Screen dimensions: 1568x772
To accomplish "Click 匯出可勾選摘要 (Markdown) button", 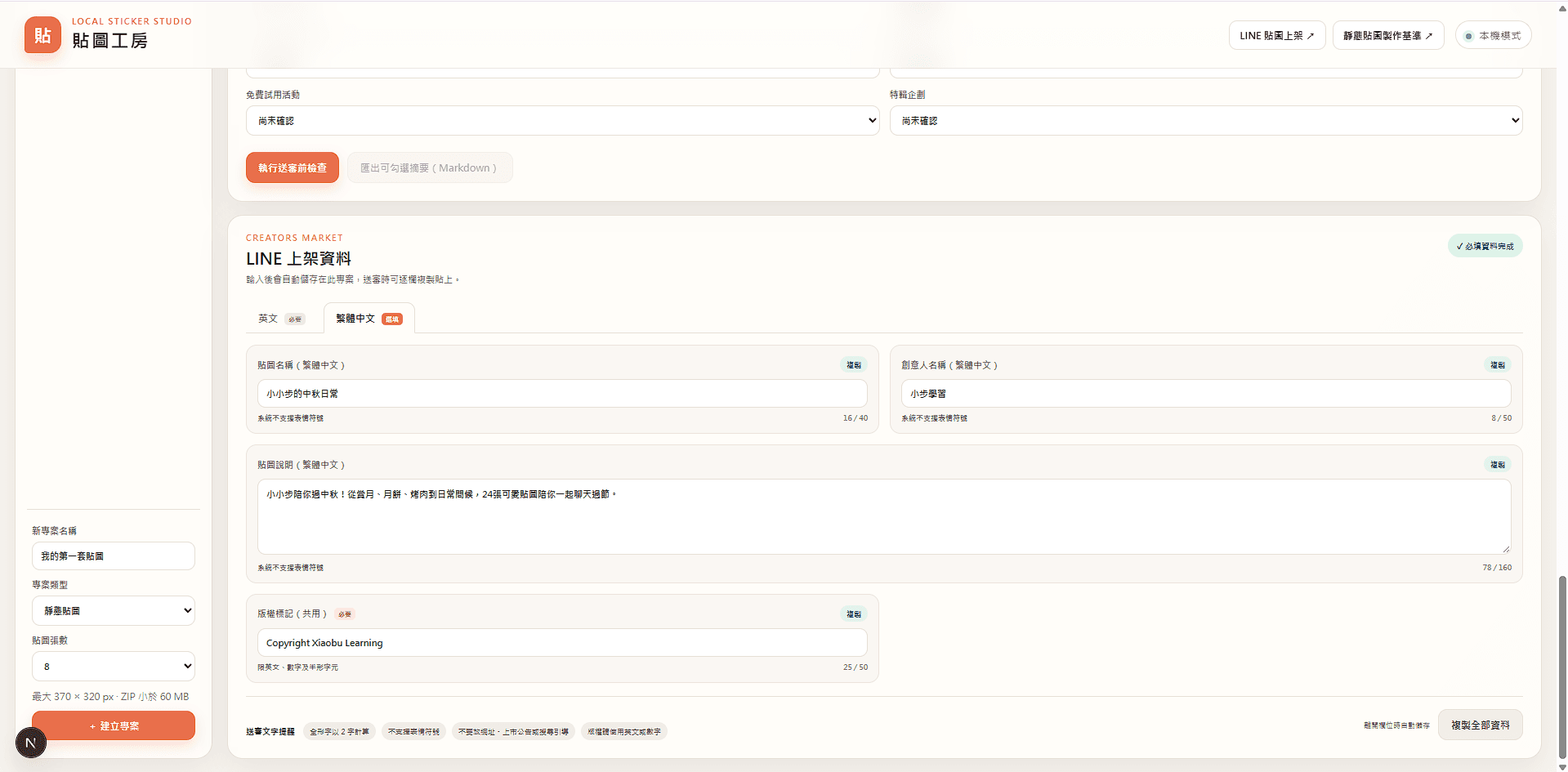I will click(430, 167).
